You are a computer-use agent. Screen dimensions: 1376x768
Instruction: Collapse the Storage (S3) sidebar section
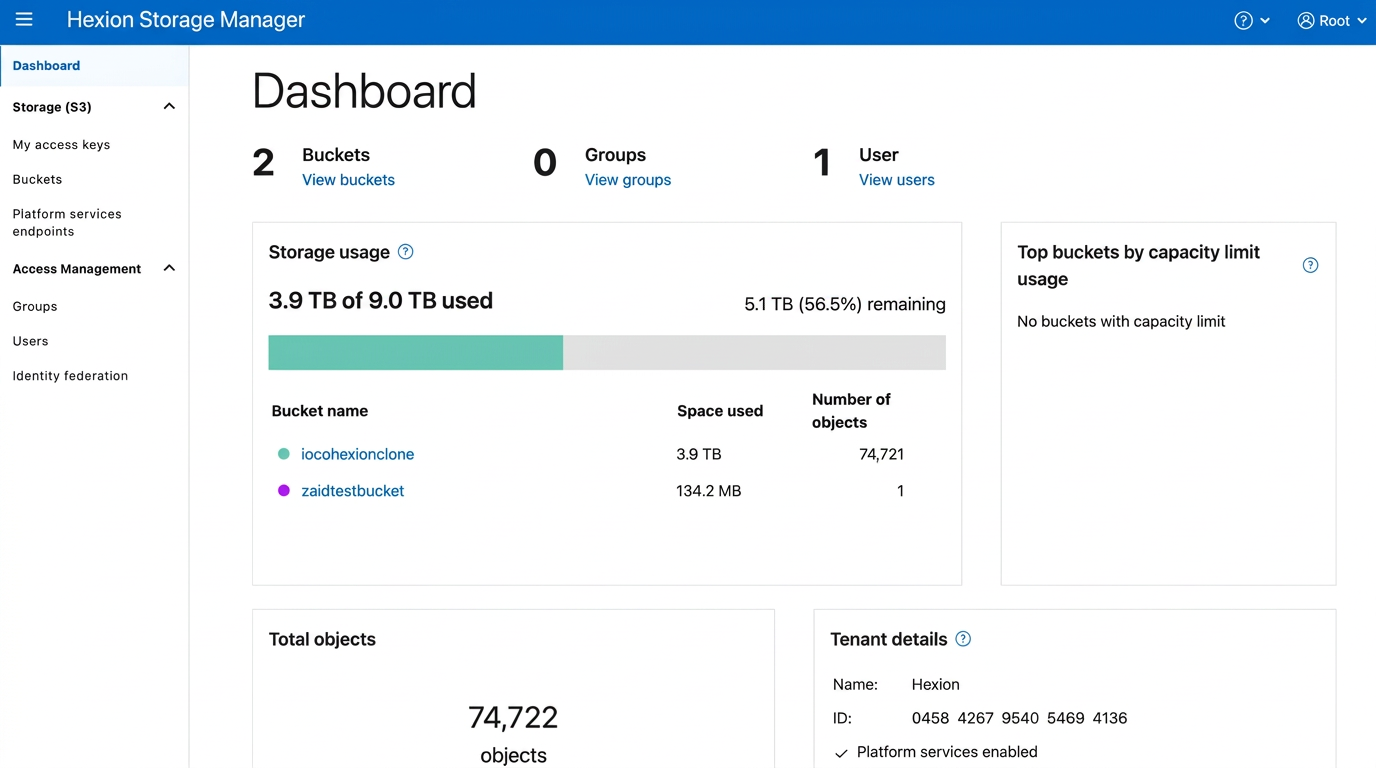click(169, 107)
